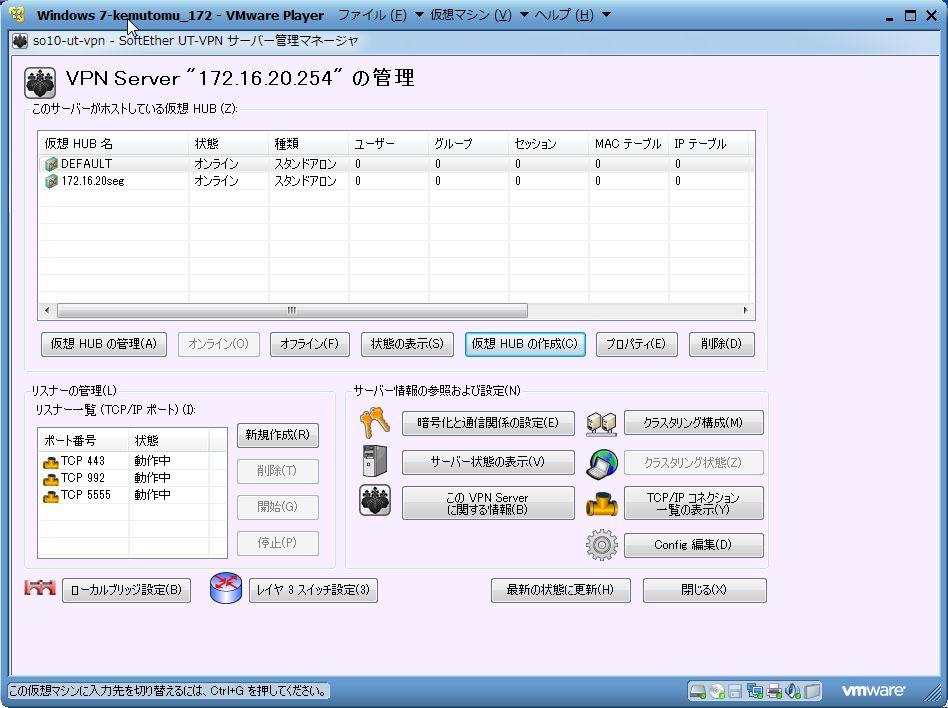Screen dimensions: 948x708
Task: Click the yellow pipe TCP/IP connection icon
Action: point(602,504)
